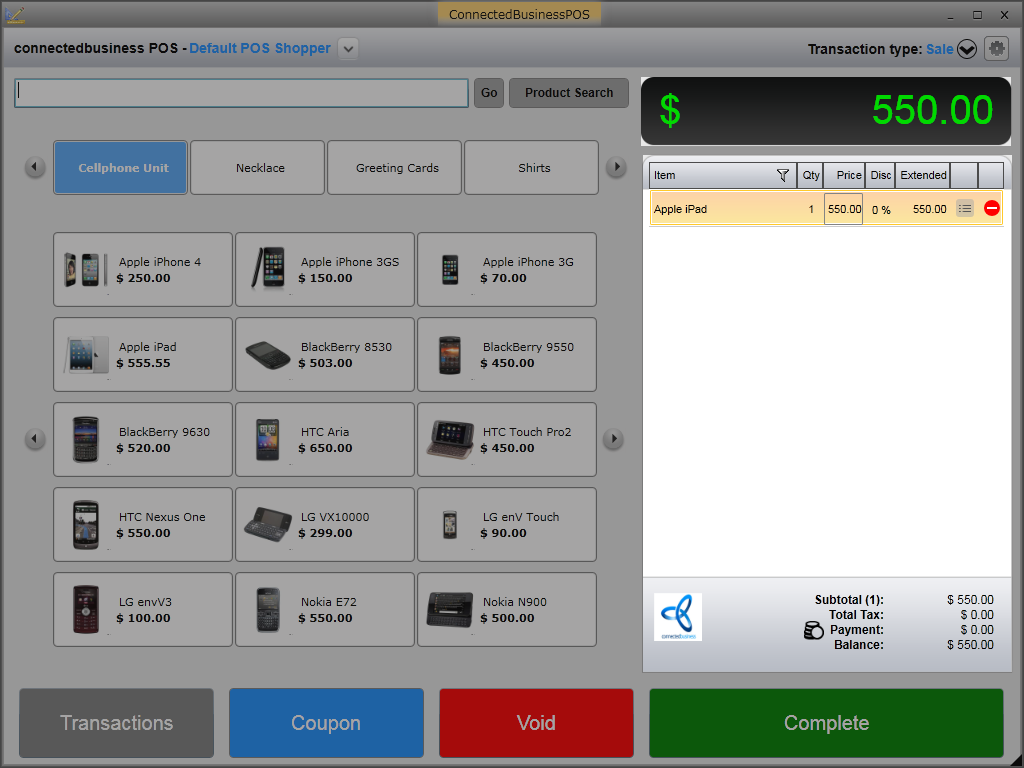Expand the Default POS Shopper dropdown
Screen dimensions: 1024x768
348,48
